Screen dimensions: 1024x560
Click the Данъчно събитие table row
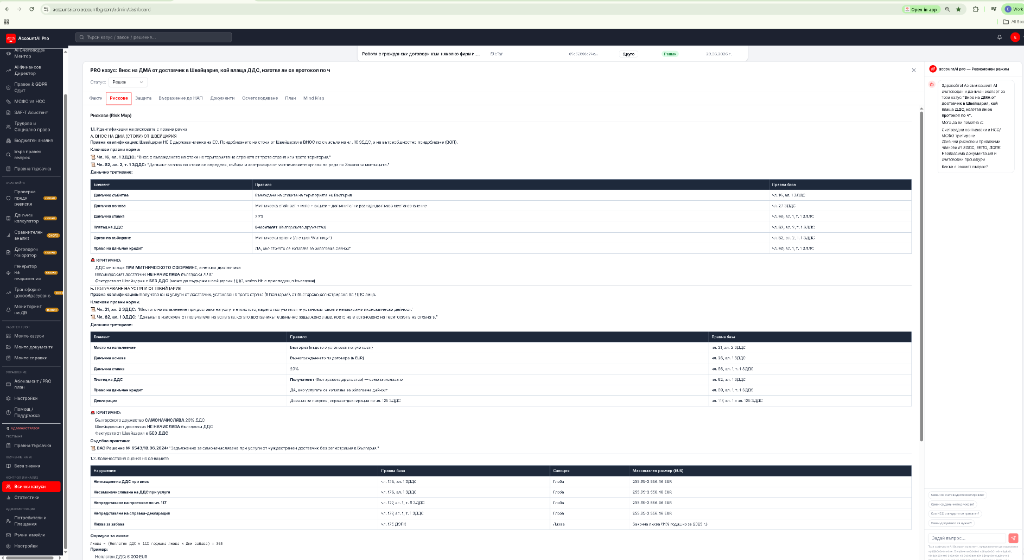click(501, 195)
